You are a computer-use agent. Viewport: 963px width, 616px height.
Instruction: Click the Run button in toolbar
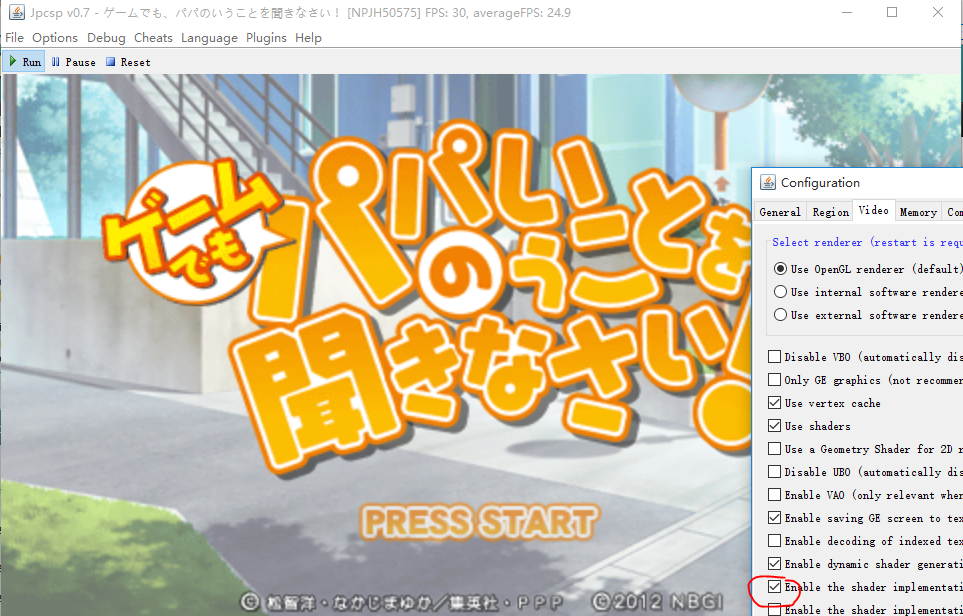click(24, 62)
